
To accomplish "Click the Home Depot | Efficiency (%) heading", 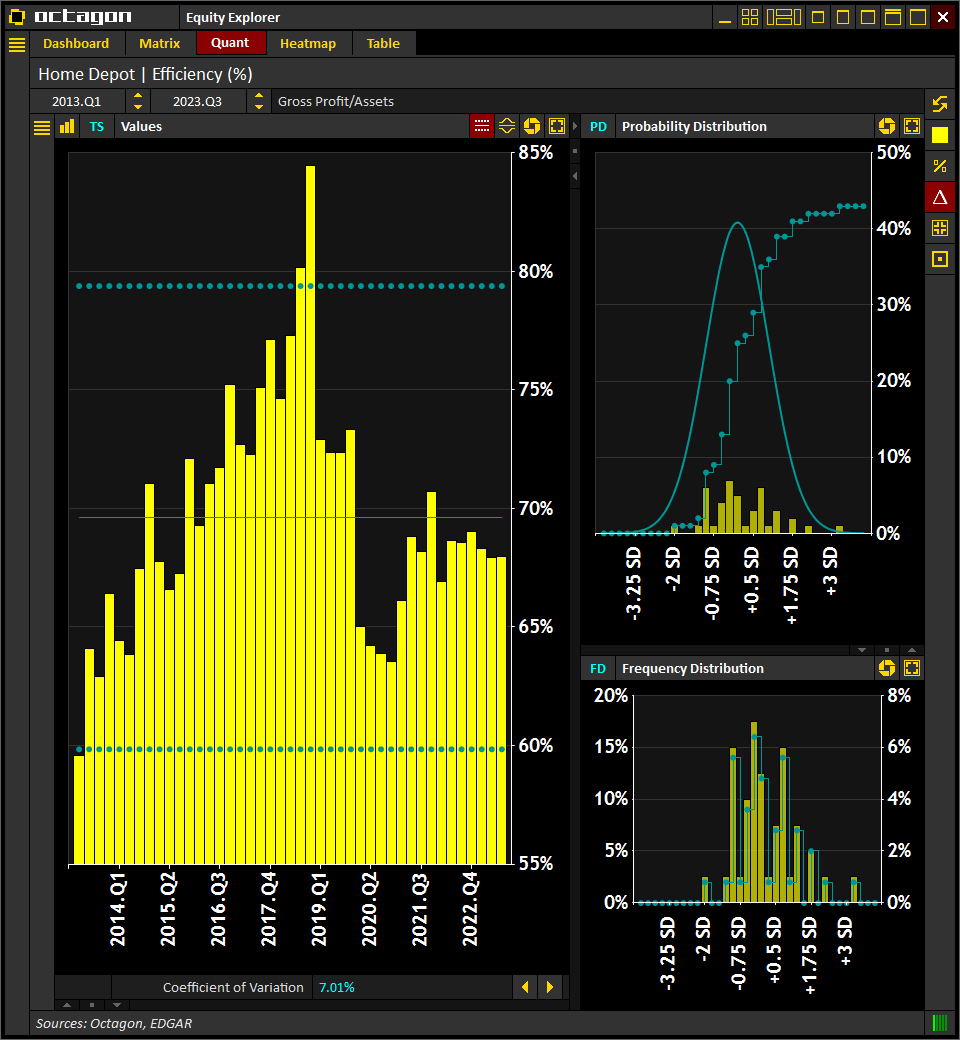I will [145, 74].
